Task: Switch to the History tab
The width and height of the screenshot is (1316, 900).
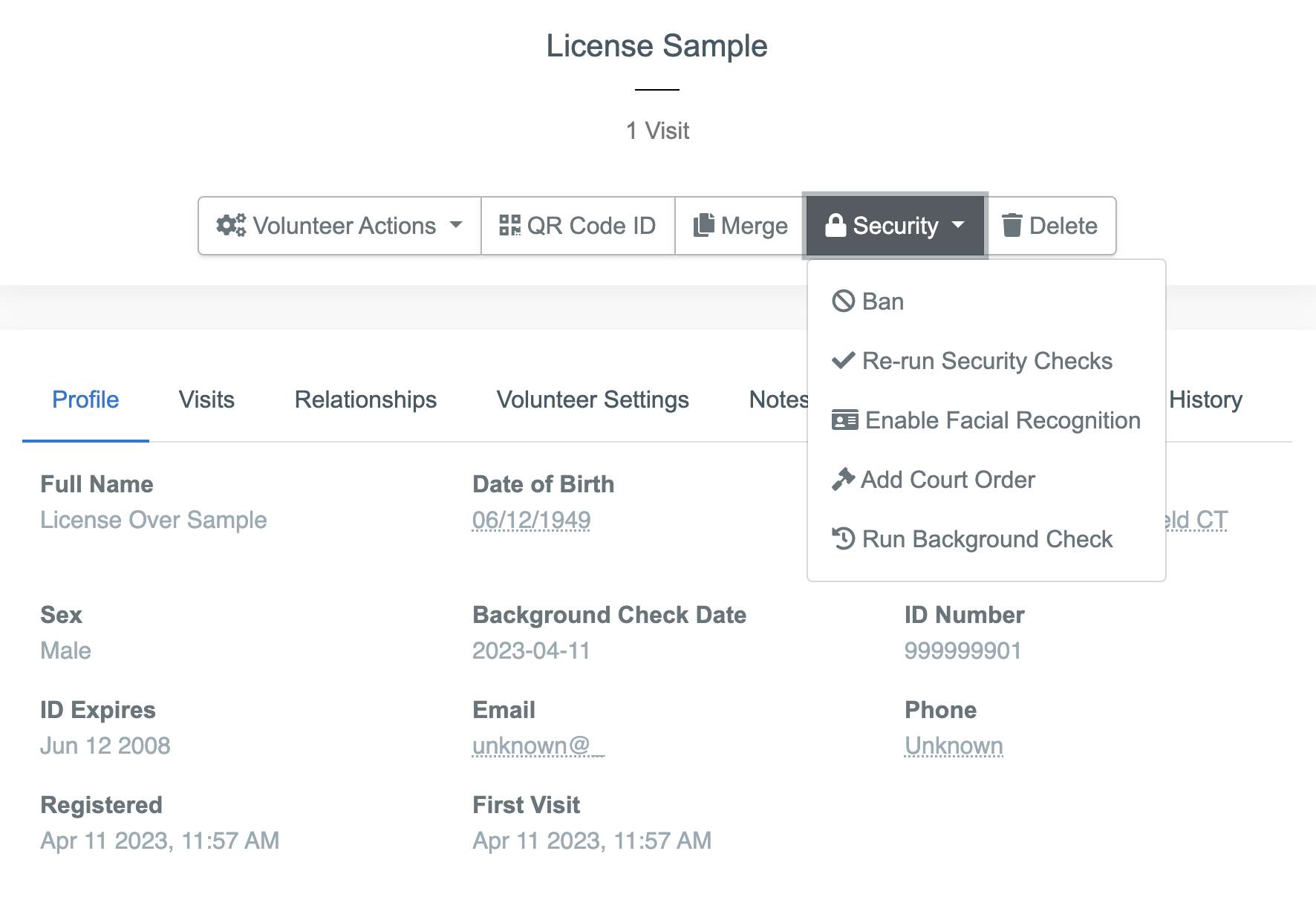Action: 1205,400
